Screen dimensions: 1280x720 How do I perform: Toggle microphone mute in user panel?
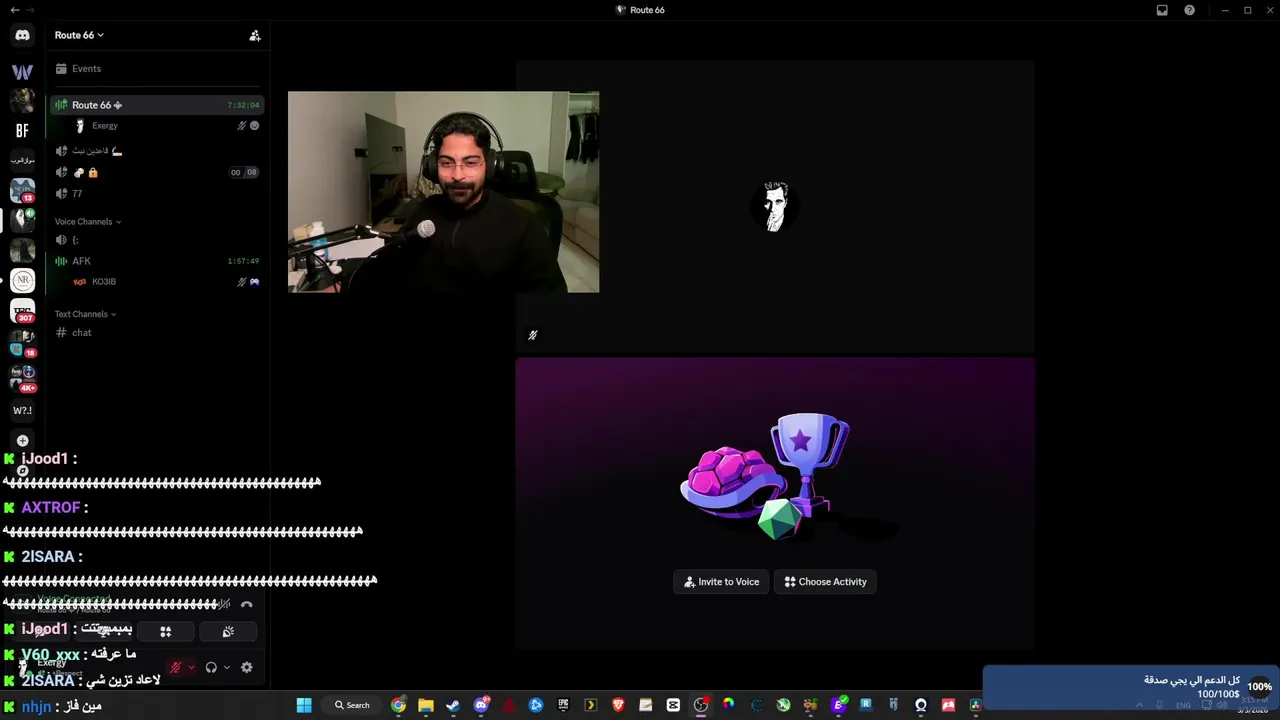[x=176, y=667]
